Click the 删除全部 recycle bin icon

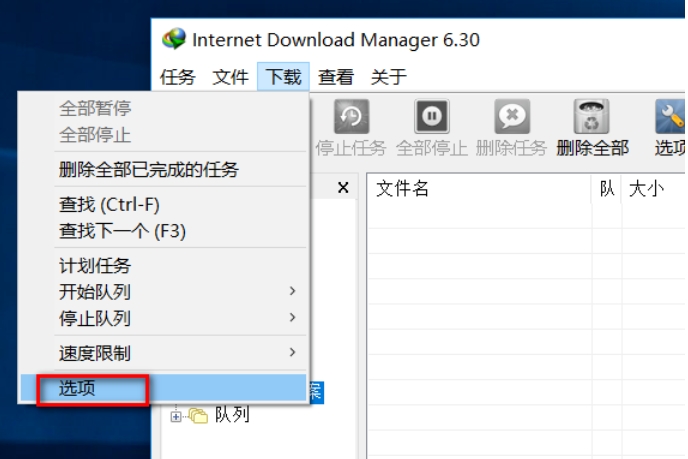(x=591, y=116)
